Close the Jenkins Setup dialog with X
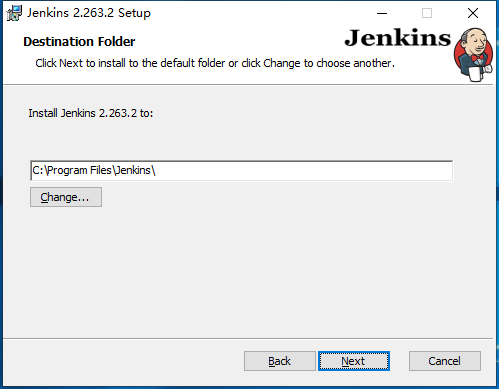Viewport: 499px width, 389px height. point(473,13)
